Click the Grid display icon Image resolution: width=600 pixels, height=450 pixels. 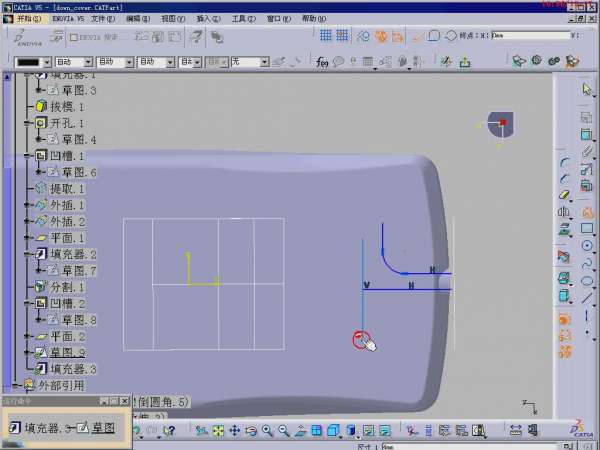(327, 37)
